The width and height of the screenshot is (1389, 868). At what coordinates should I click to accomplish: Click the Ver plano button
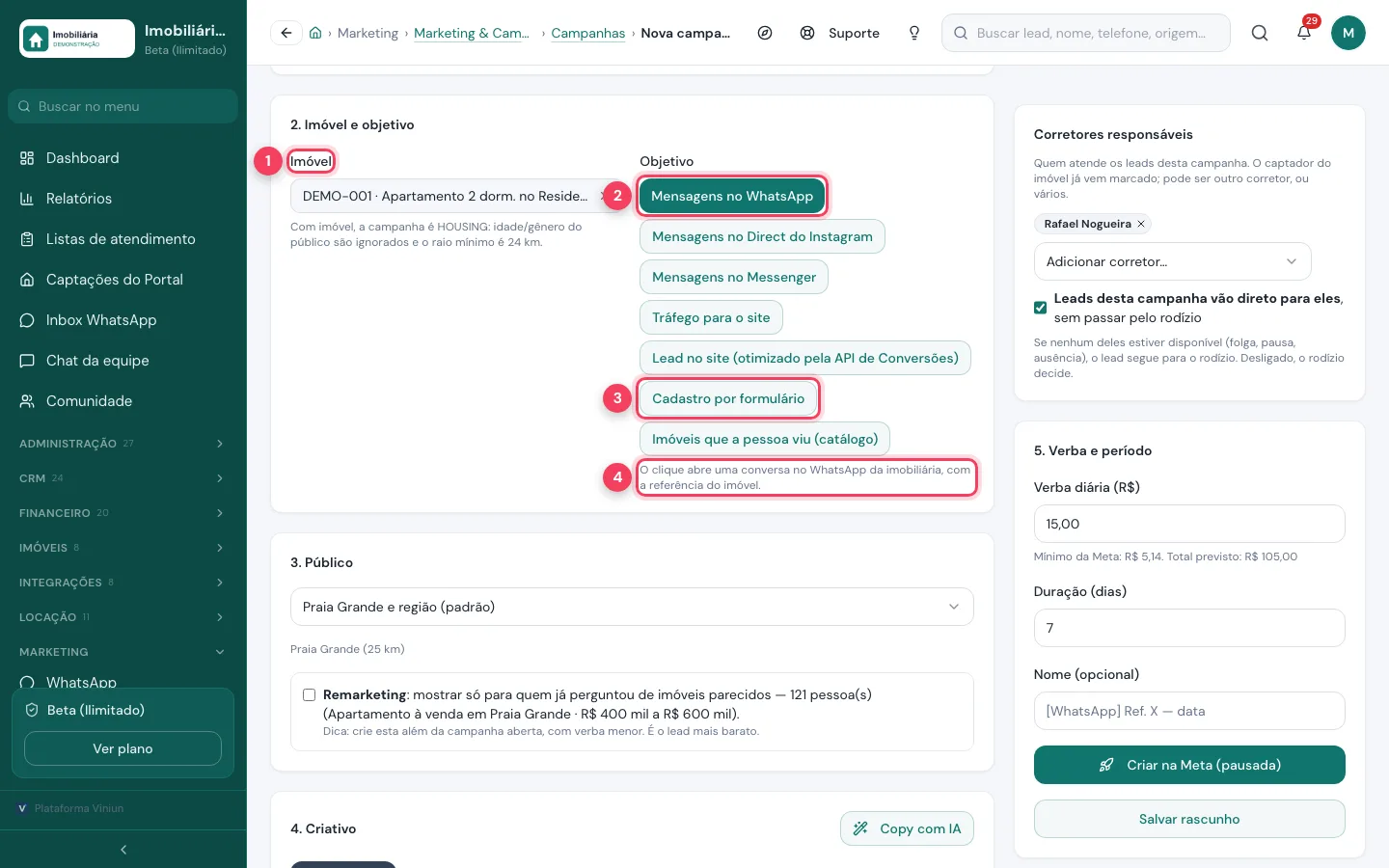(123, 748)
